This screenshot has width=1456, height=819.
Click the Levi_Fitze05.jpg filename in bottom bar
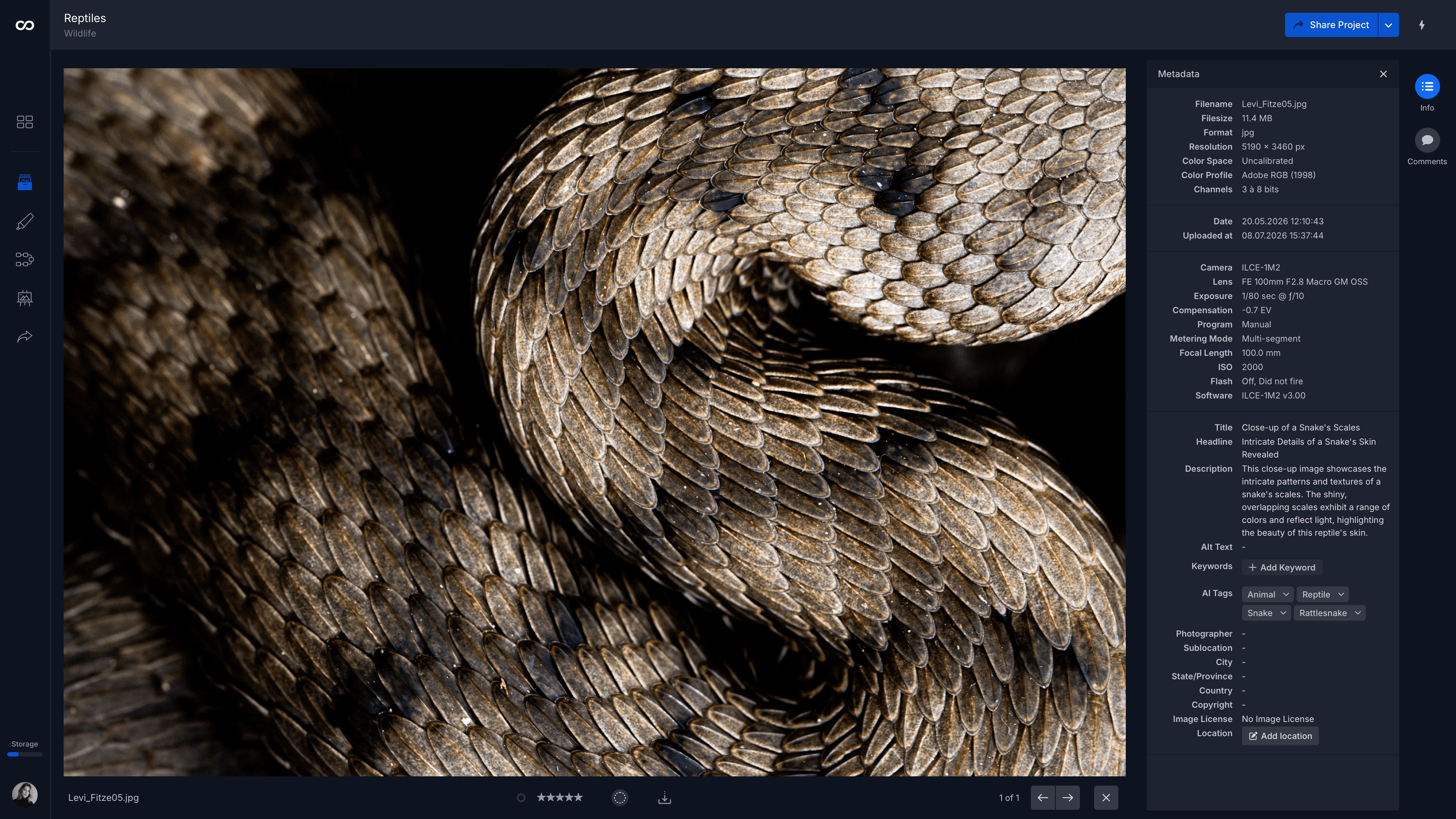tap(103, 798)
